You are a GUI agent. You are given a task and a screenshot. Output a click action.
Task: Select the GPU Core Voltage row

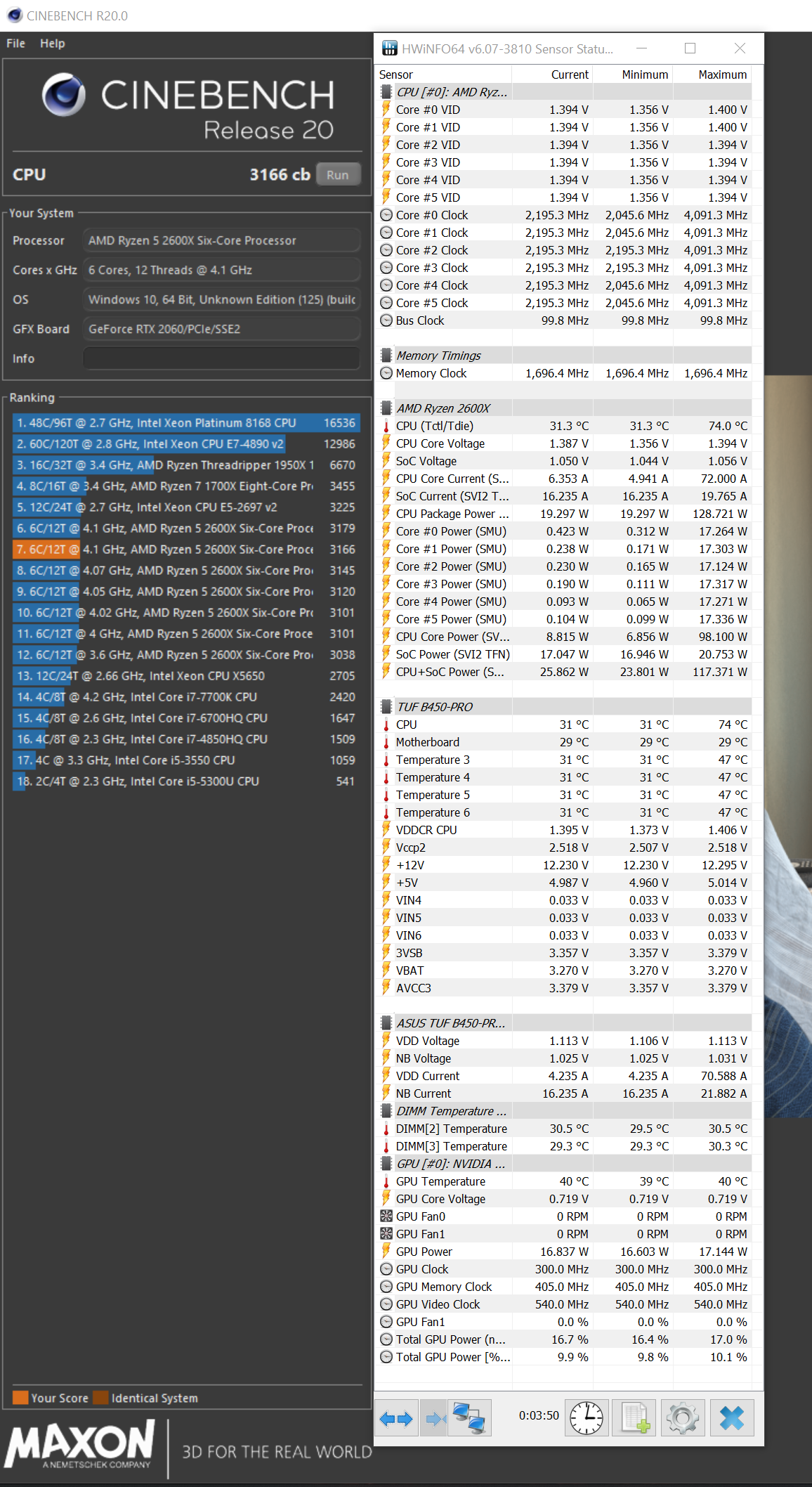[x=565, y=1199]
